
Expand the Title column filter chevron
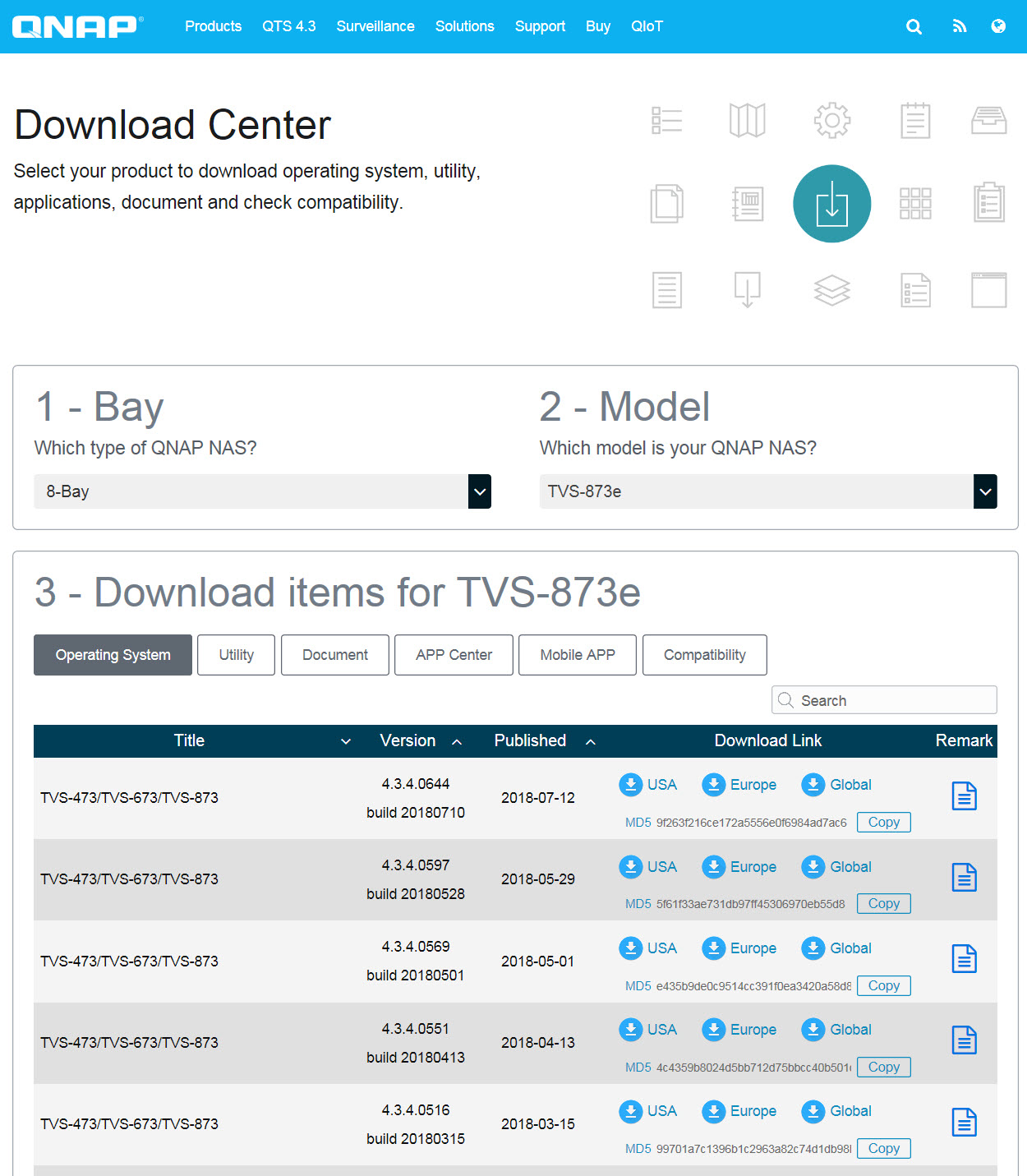[x=346, y=741]
